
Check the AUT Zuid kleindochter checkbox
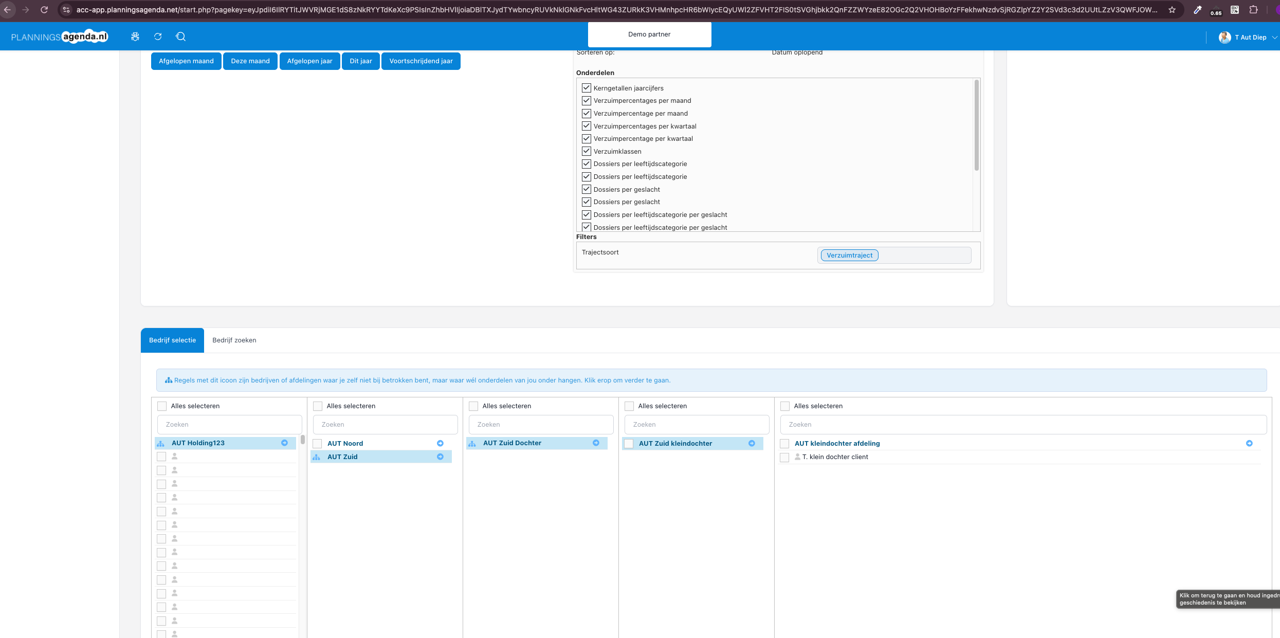629,444
